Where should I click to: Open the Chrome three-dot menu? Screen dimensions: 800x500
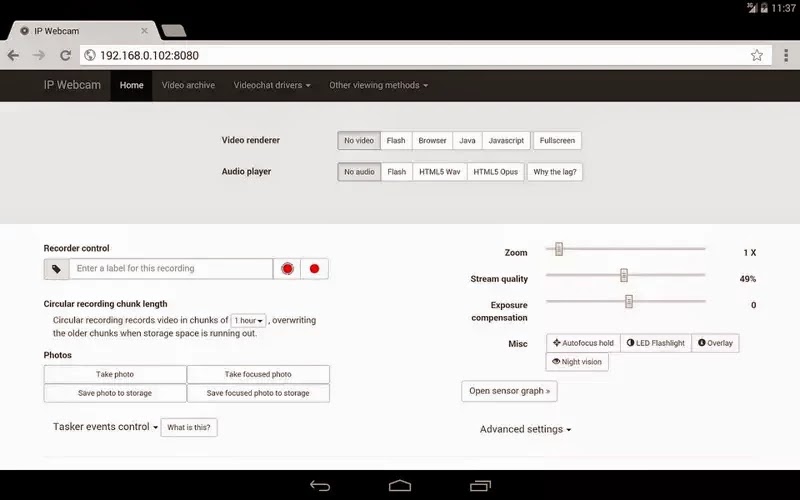click(x=786, y=55)
